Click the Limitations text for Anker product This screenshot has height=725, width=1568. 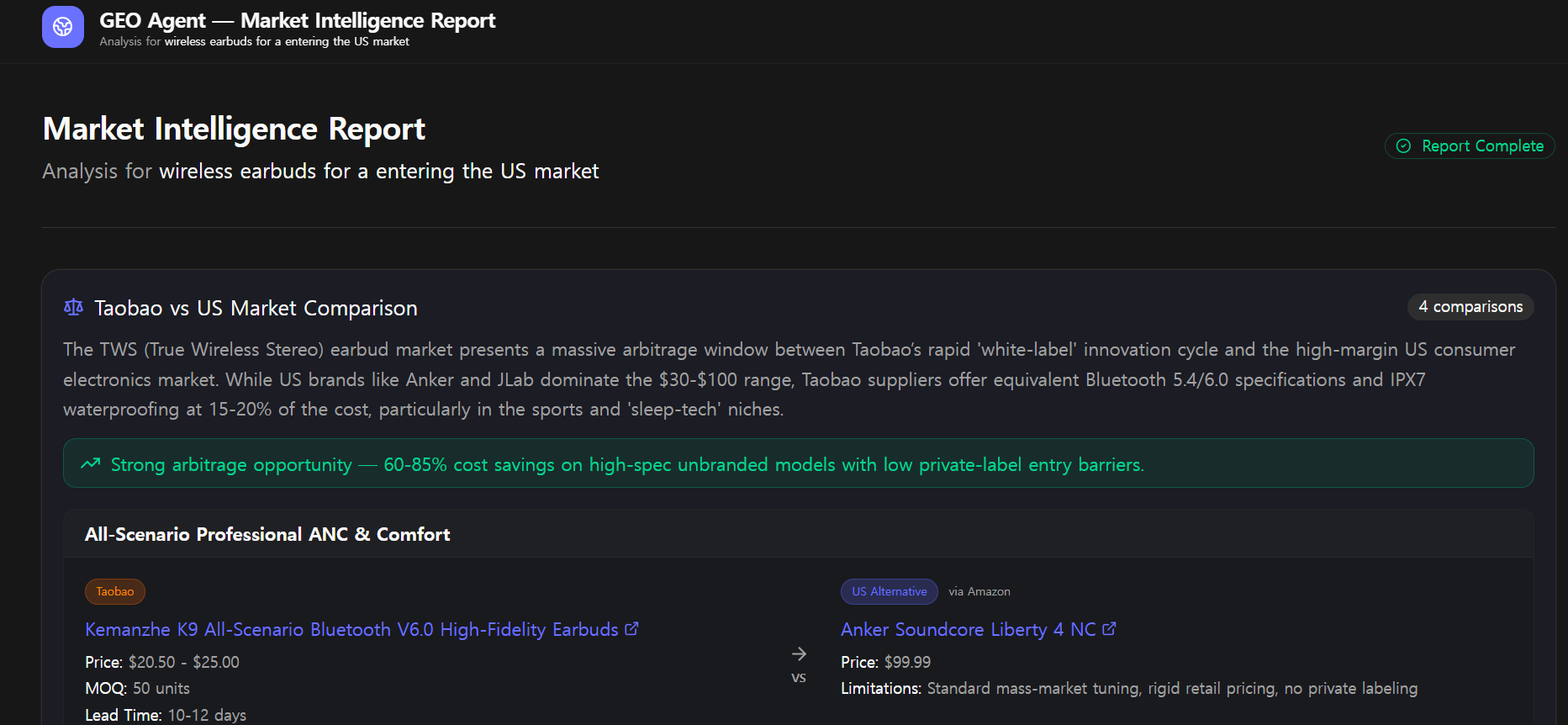[x=1129, y=688]
